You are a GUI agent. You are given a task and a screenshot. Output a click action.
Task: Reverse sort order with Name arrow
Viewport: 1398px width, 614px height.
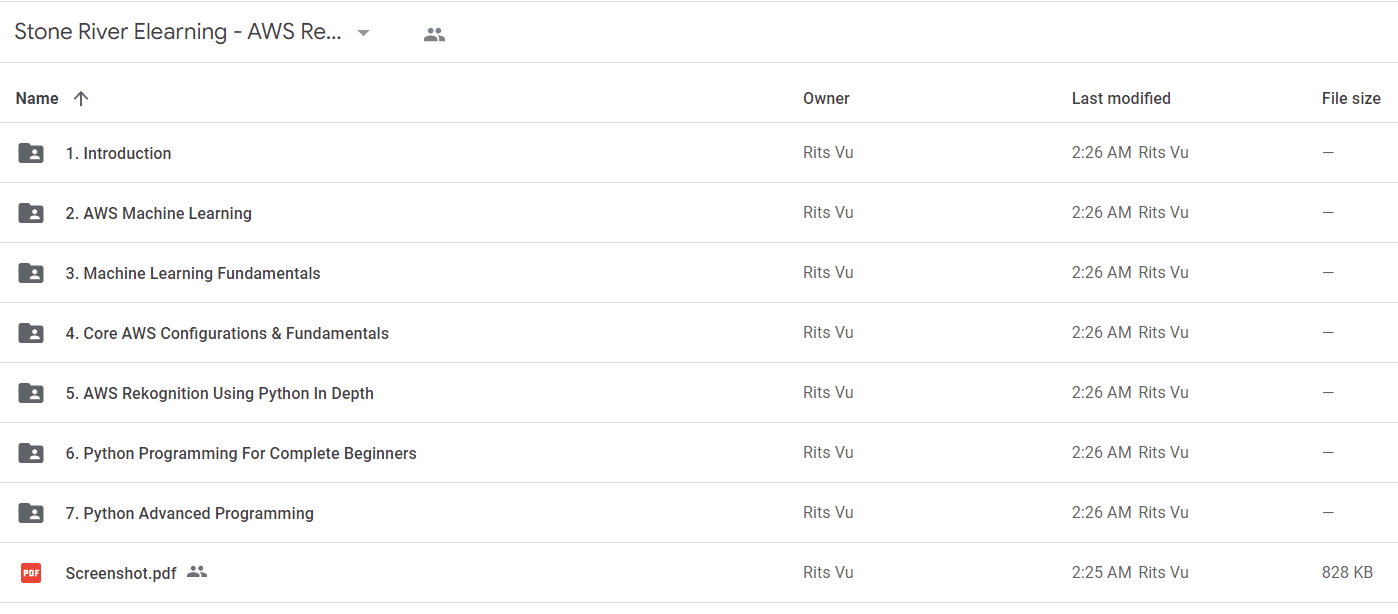click(81, 98)
